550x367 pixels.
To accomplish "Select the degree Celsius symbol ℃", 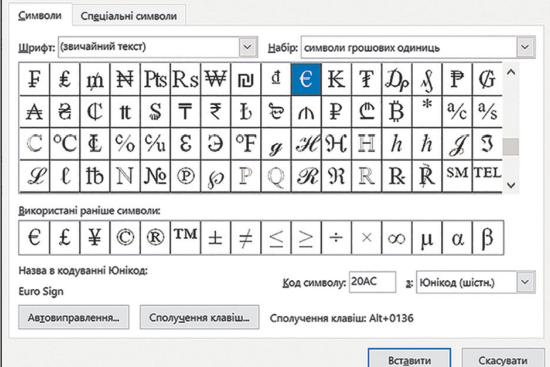I will (x=65, y=144).
